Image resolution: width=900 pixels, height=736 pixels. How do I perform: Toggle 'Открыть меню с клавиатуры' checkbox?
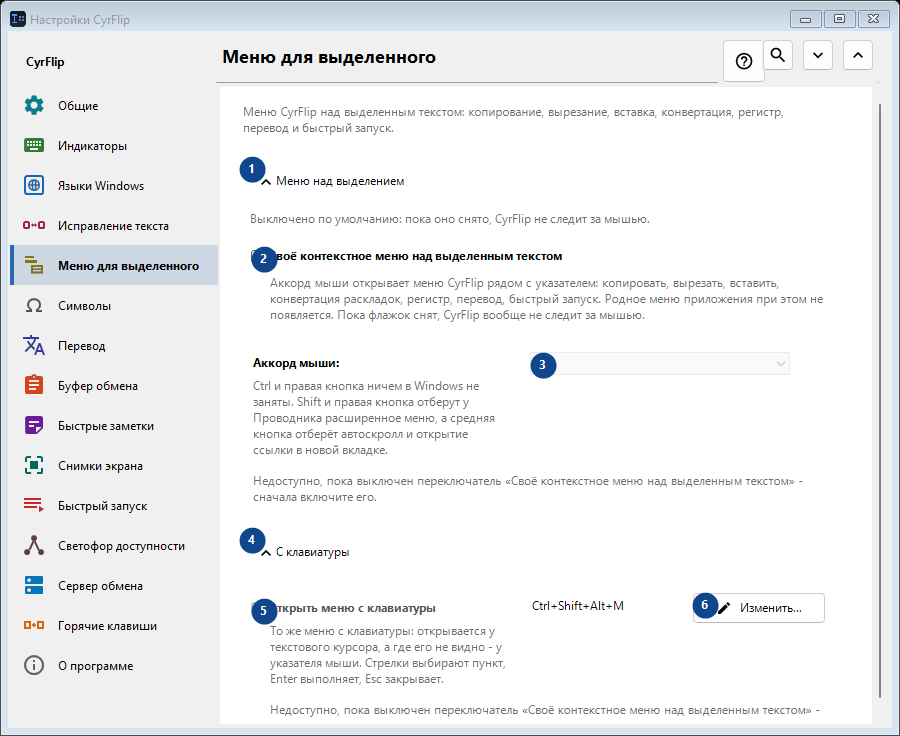coord(255,608)
